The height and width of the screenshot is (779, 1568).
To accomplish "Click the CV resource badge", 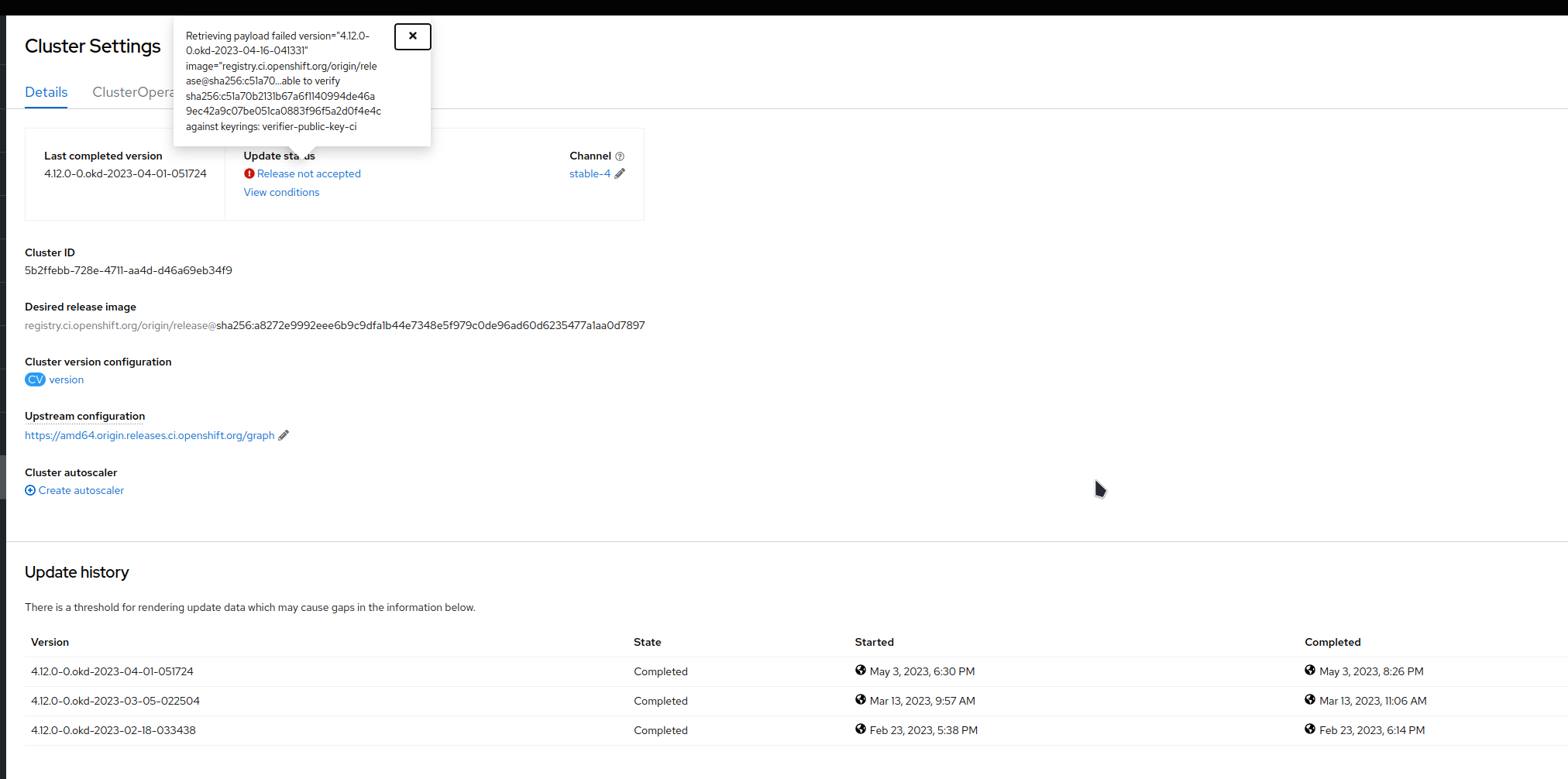I will tap(36, 379).
